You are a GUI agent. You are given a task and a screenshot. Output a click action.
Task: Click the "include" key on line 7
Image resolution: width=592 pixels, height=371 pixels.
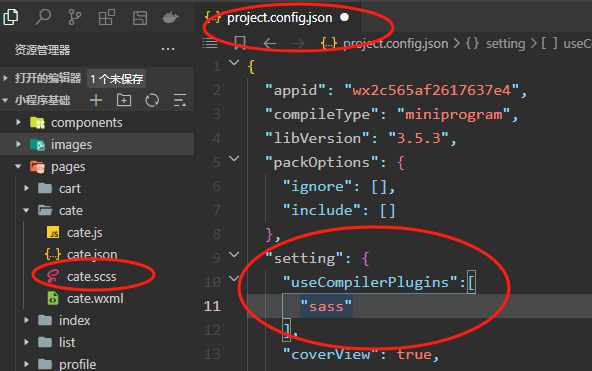(x=322, y=210)
